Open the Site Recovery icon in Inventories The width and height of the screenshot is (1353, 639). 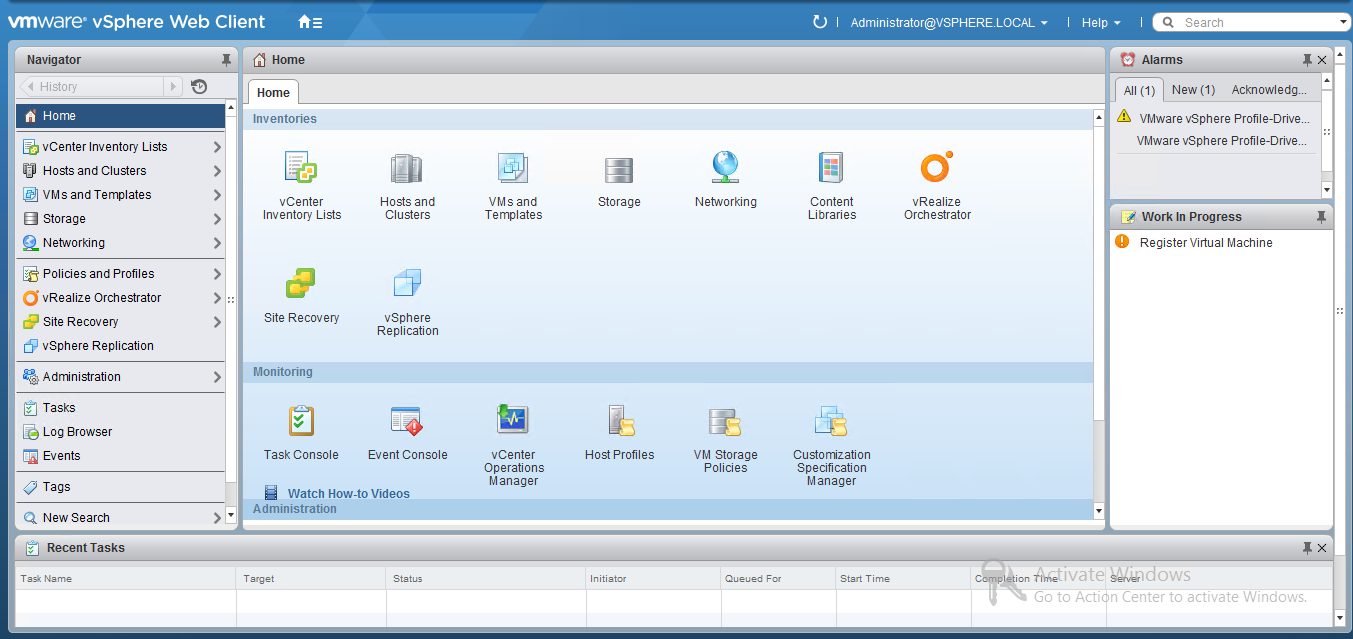[x=301, y=284]
